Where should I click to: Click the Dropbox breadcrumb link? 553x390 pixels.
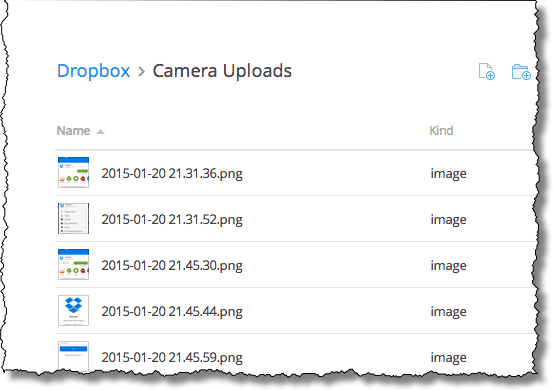93,71
